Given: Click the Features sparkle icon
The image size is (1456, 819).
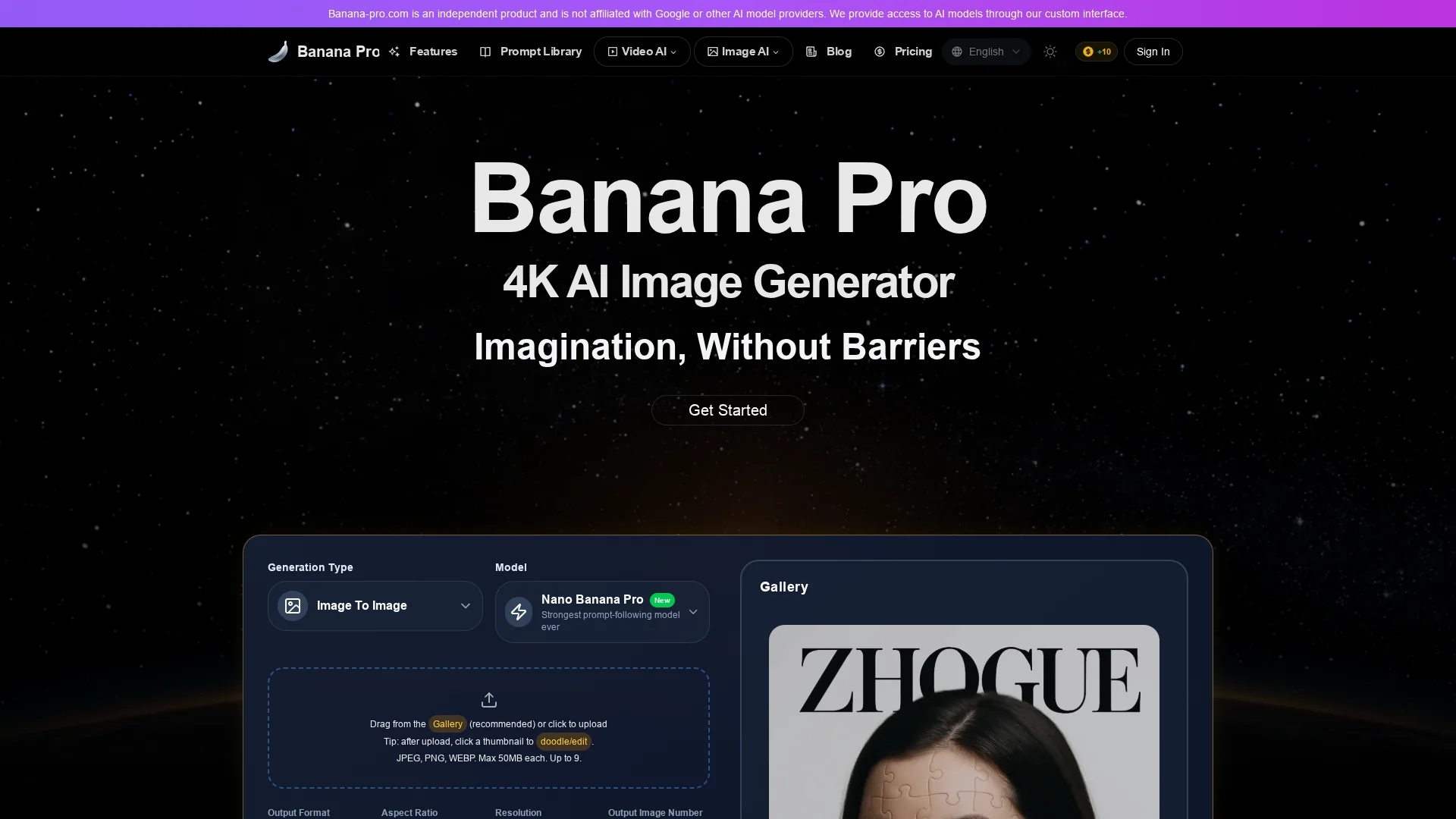Looking at the screenshot, I should tap(394, 52).
